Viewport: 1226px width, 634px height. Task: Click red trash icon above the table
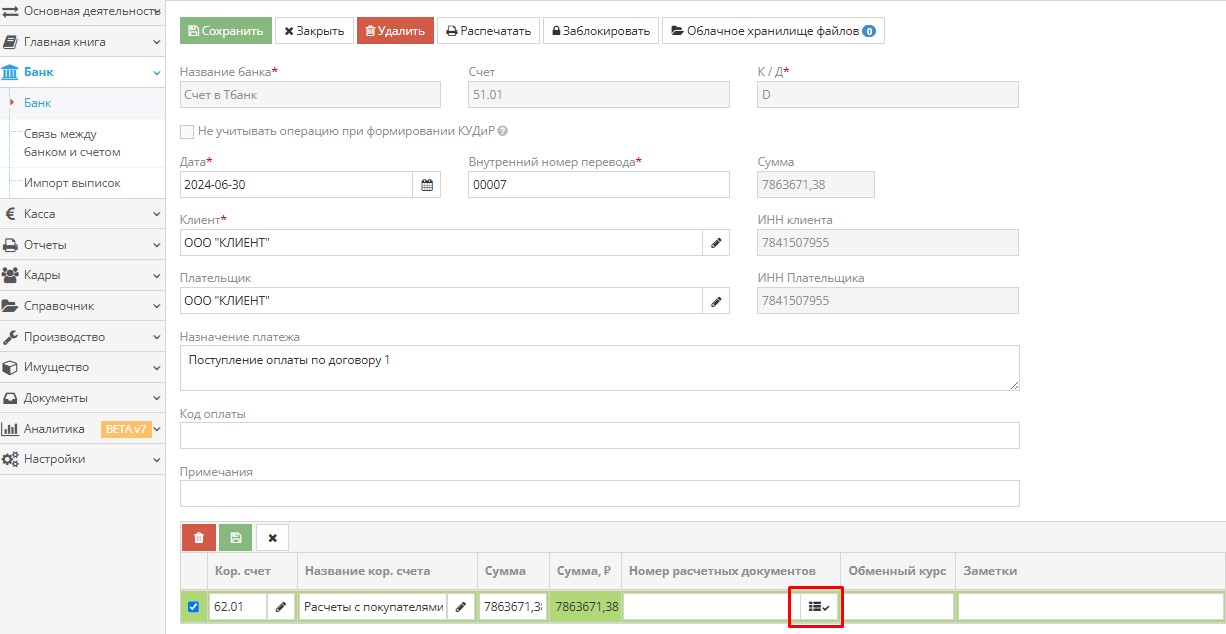tap(198, 538)
